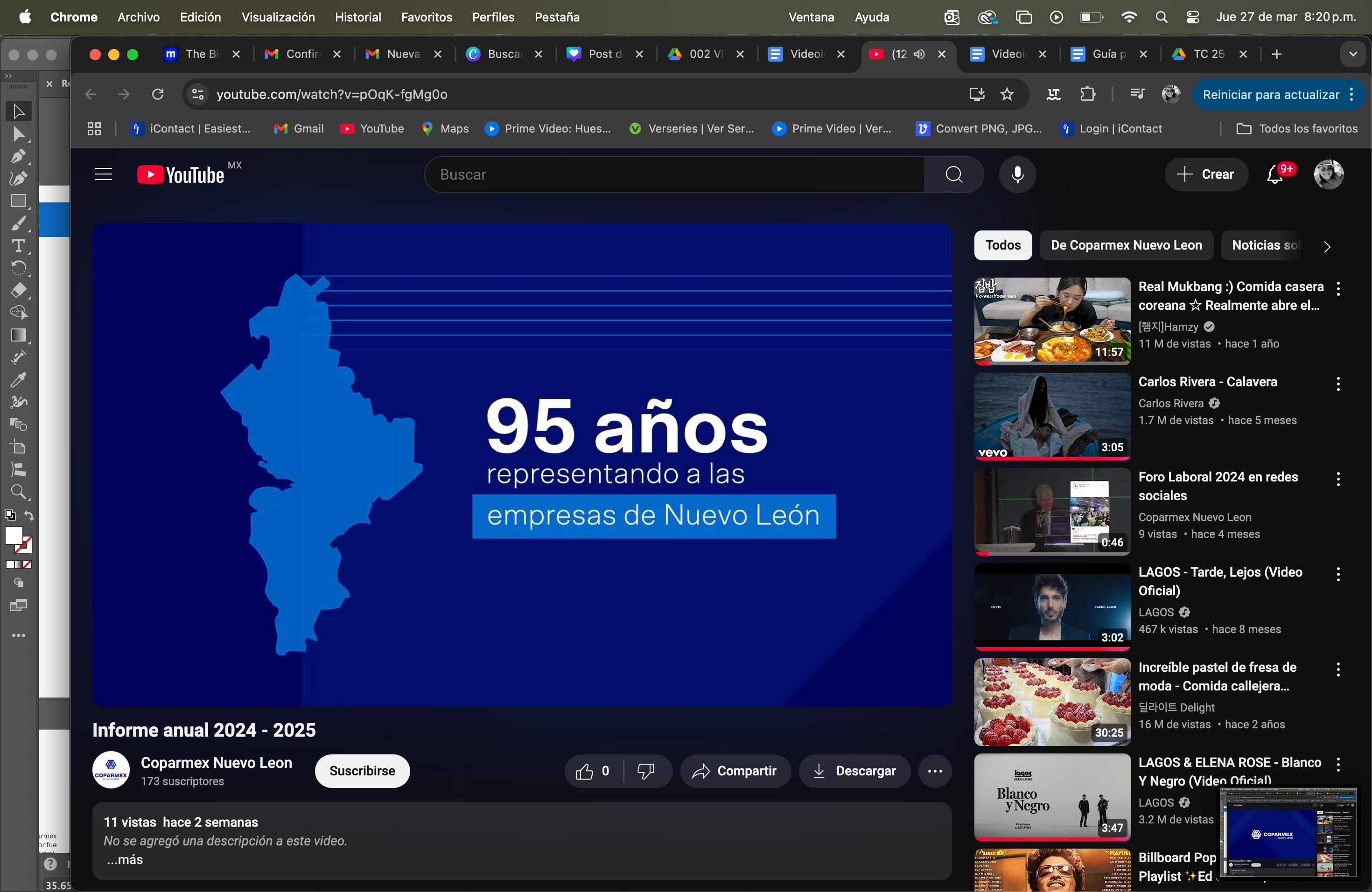Open Chrome tab search dropdown chevron
The width and height of the screenshot is (1372, 892).
click(x=1352, y=54)
